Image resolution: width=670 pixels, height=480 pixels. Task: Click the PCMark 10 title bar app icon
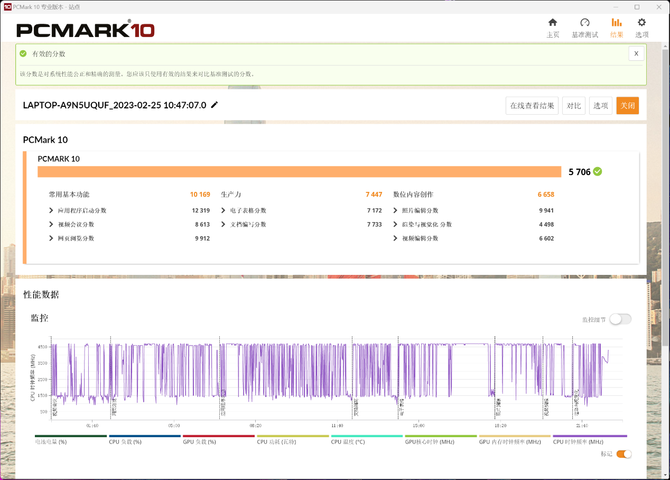pyautogui.click(x=7, y=7)
